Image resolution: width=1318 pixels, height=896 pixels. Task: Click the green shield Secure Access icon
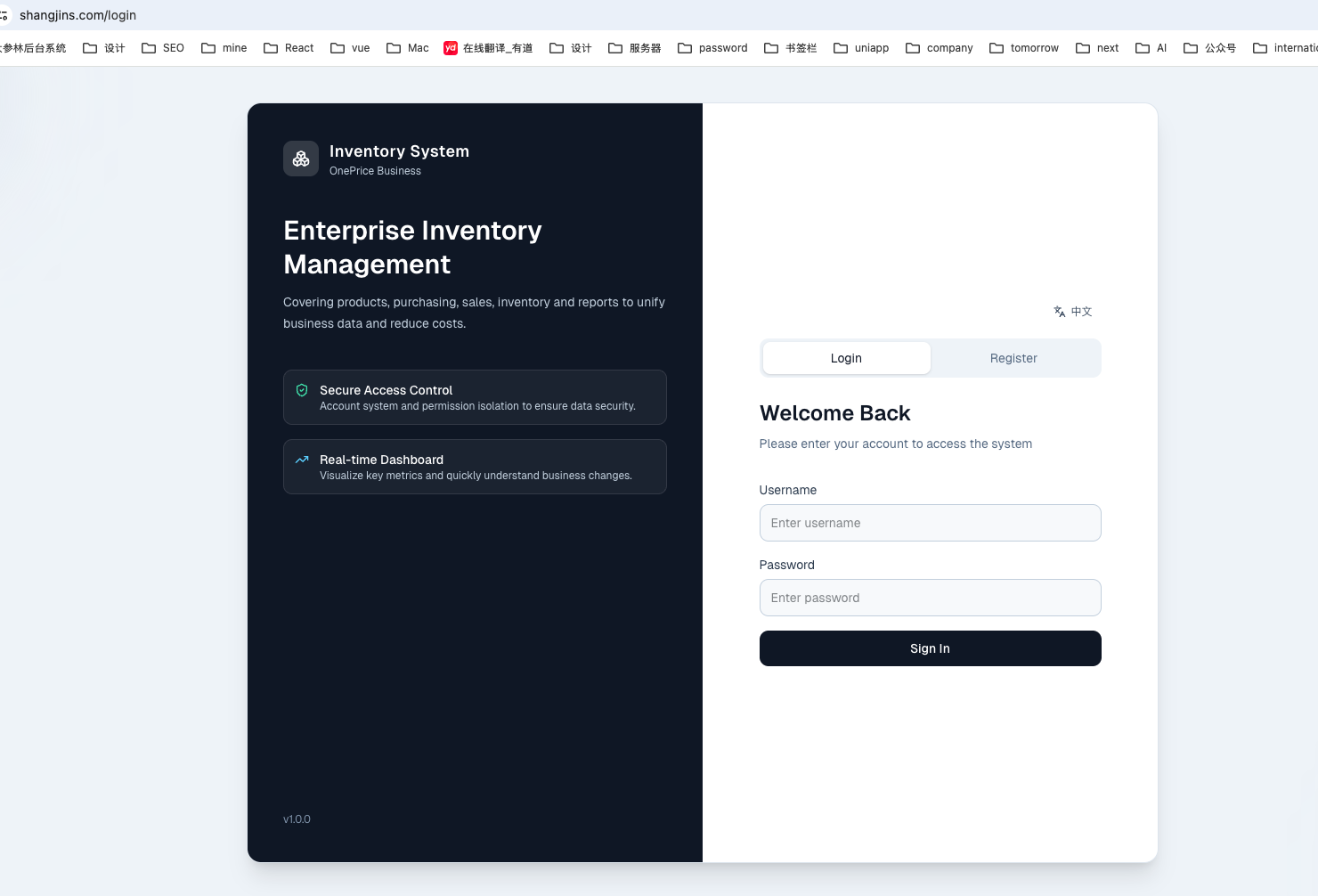pos(302,390)
